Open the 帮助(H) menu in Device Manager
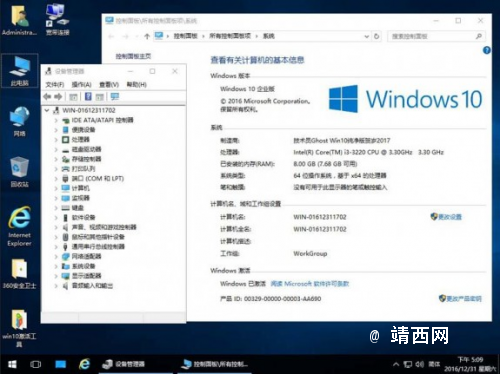The width and height of the screenshot is (500, 374). [x=137, y=85]
